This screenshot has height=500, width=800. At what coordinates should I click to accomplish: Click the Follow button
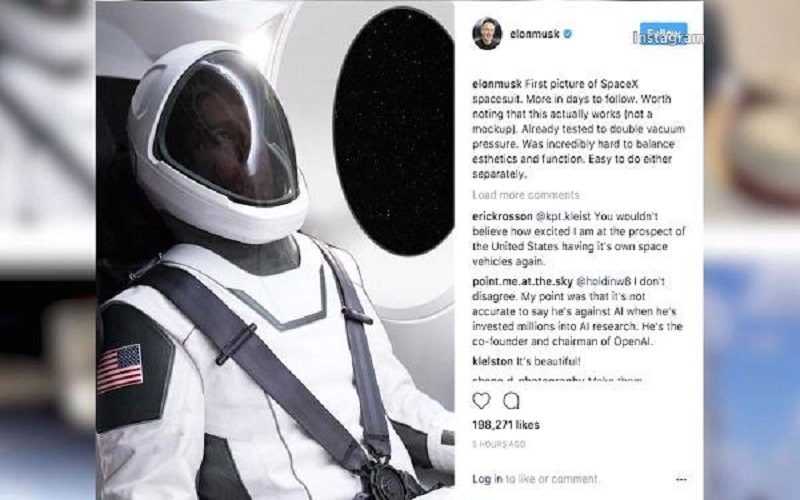(x=663, y=33)
